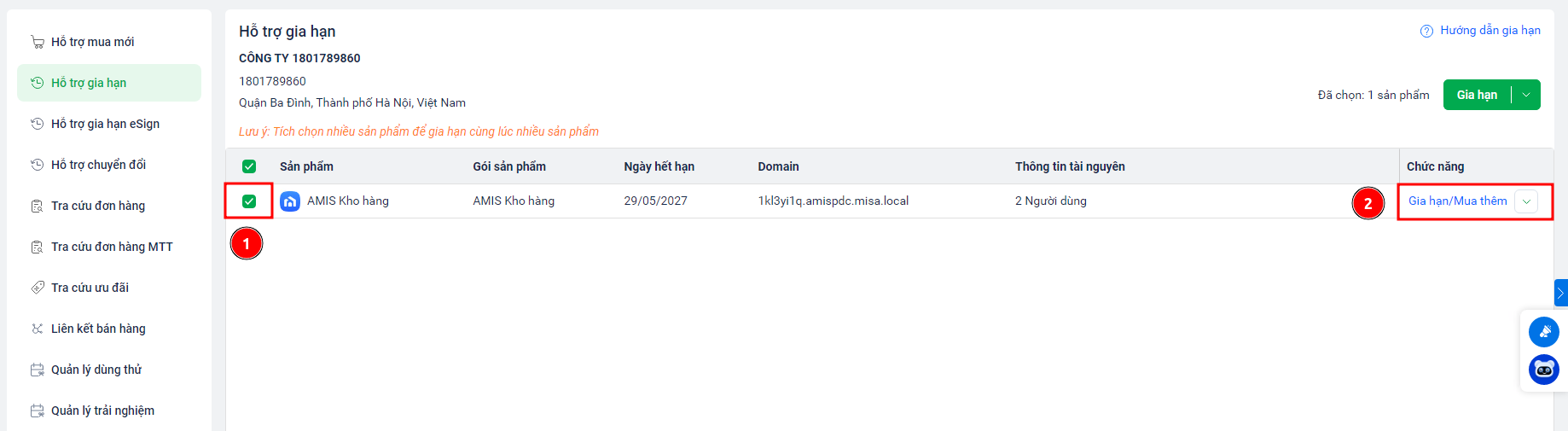Open the blue announcement floating icon
The width and height of the screenshot is (1568, 431).
coord(1544,332)
